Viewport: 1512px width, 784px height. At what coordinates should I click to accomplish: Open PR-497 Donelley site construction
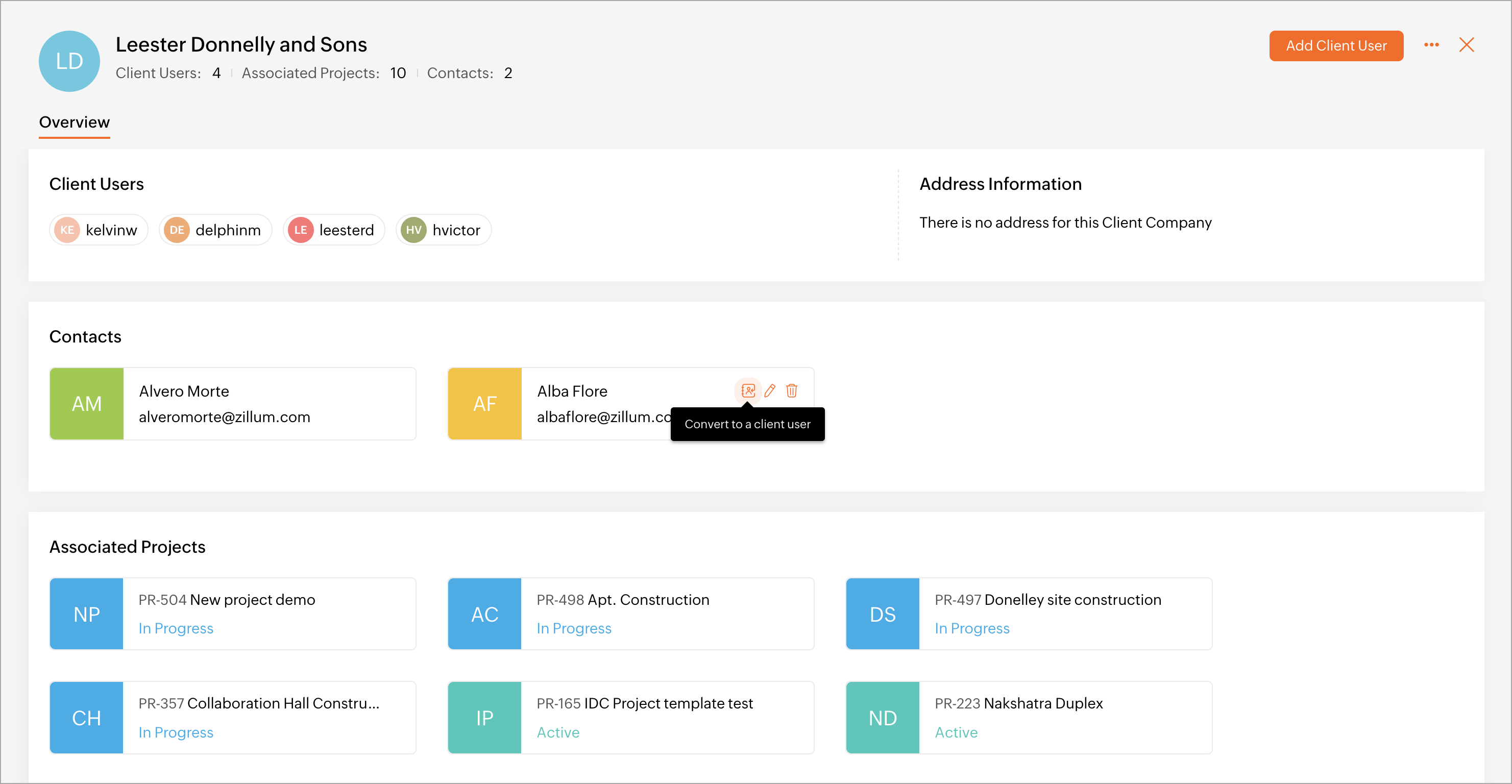click(1029, 614)
